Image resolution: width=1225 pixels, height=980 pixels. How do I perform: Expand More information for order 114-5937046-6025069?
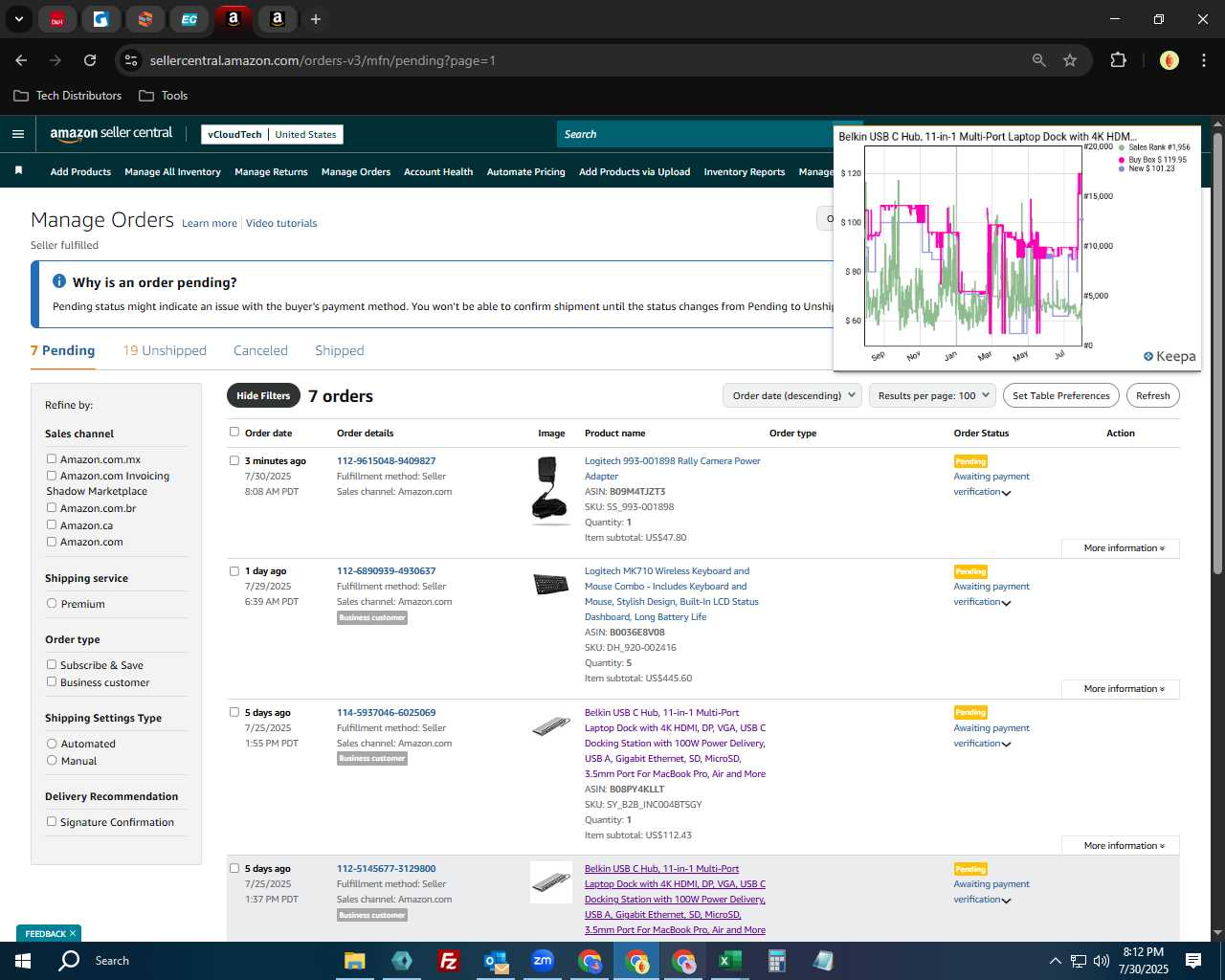click(x=1121, y=846)
